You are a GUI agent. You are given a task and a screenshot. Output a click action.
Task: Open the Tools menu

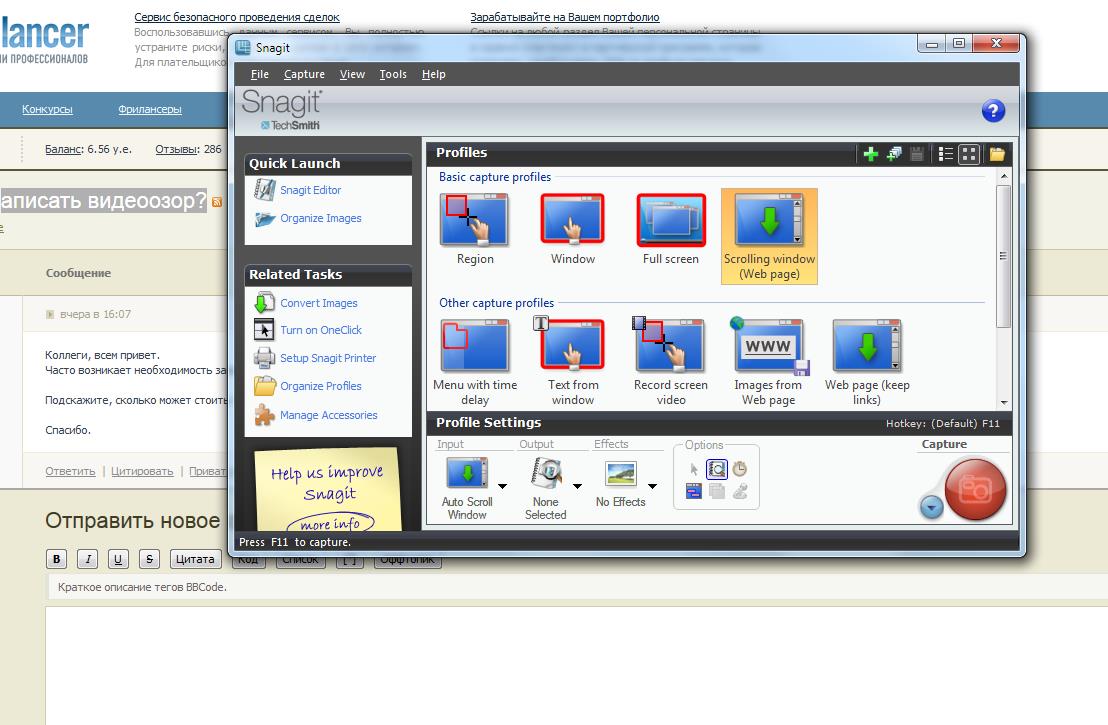coord(393,74)
